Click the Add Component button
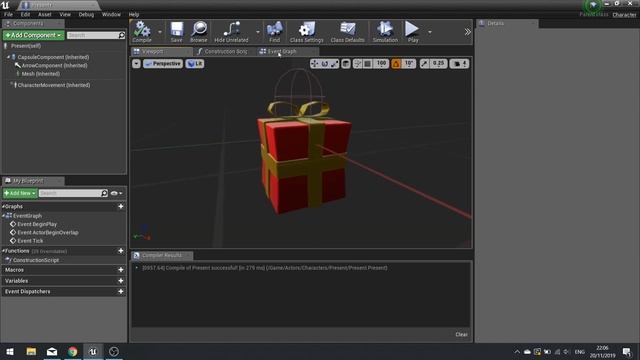The image size is (640, 360). [33, 36]
